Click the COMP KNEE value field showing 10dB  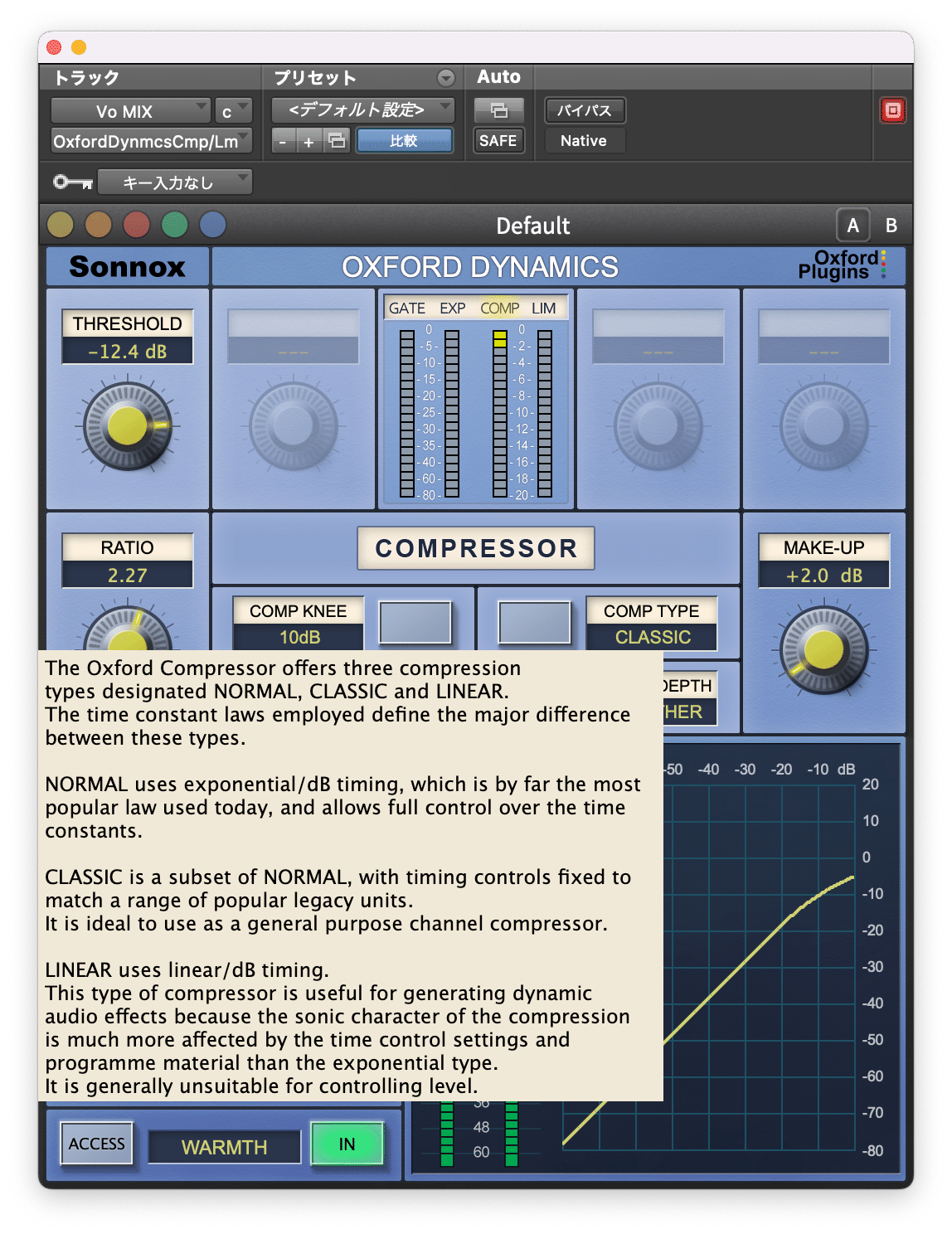299,638
